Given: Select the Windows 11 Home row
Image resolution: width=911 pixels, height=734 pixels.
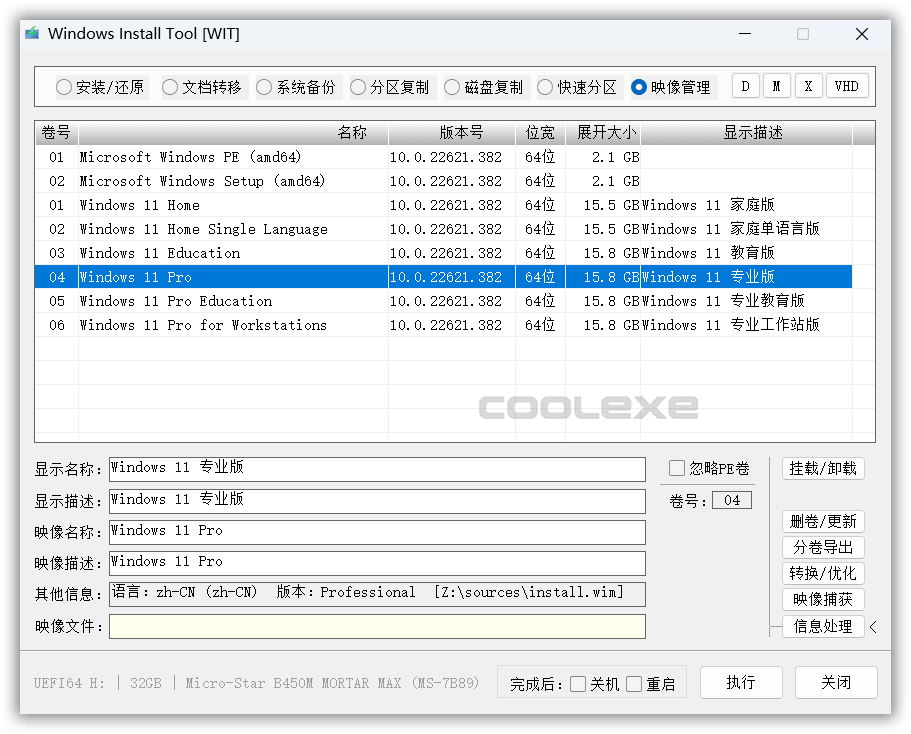Looking at the screenshot, I should [x=444, y=205].
